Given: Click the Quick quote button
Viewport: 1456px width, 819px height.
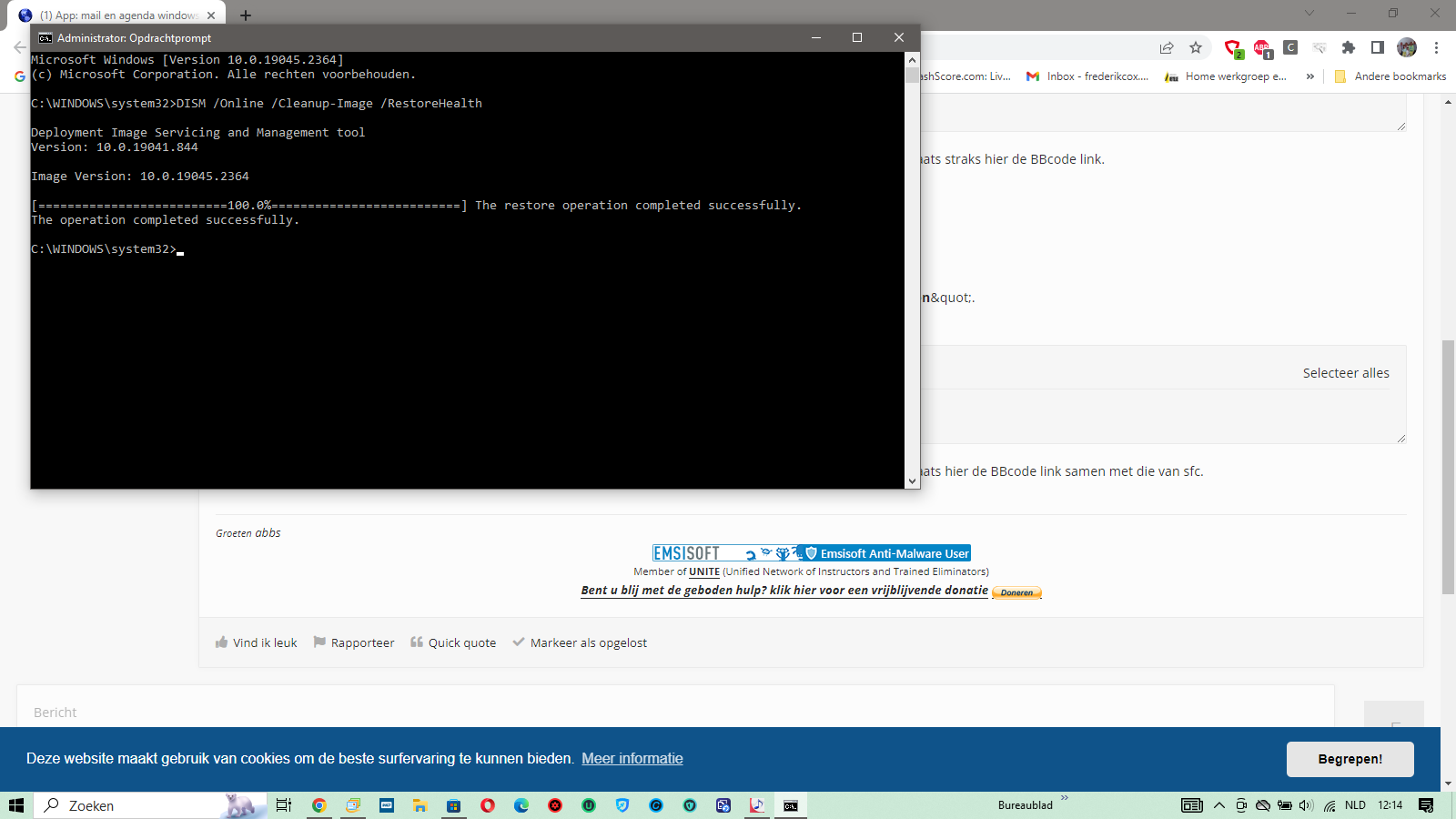Looking at the screenshot, I should coord(453,642).
